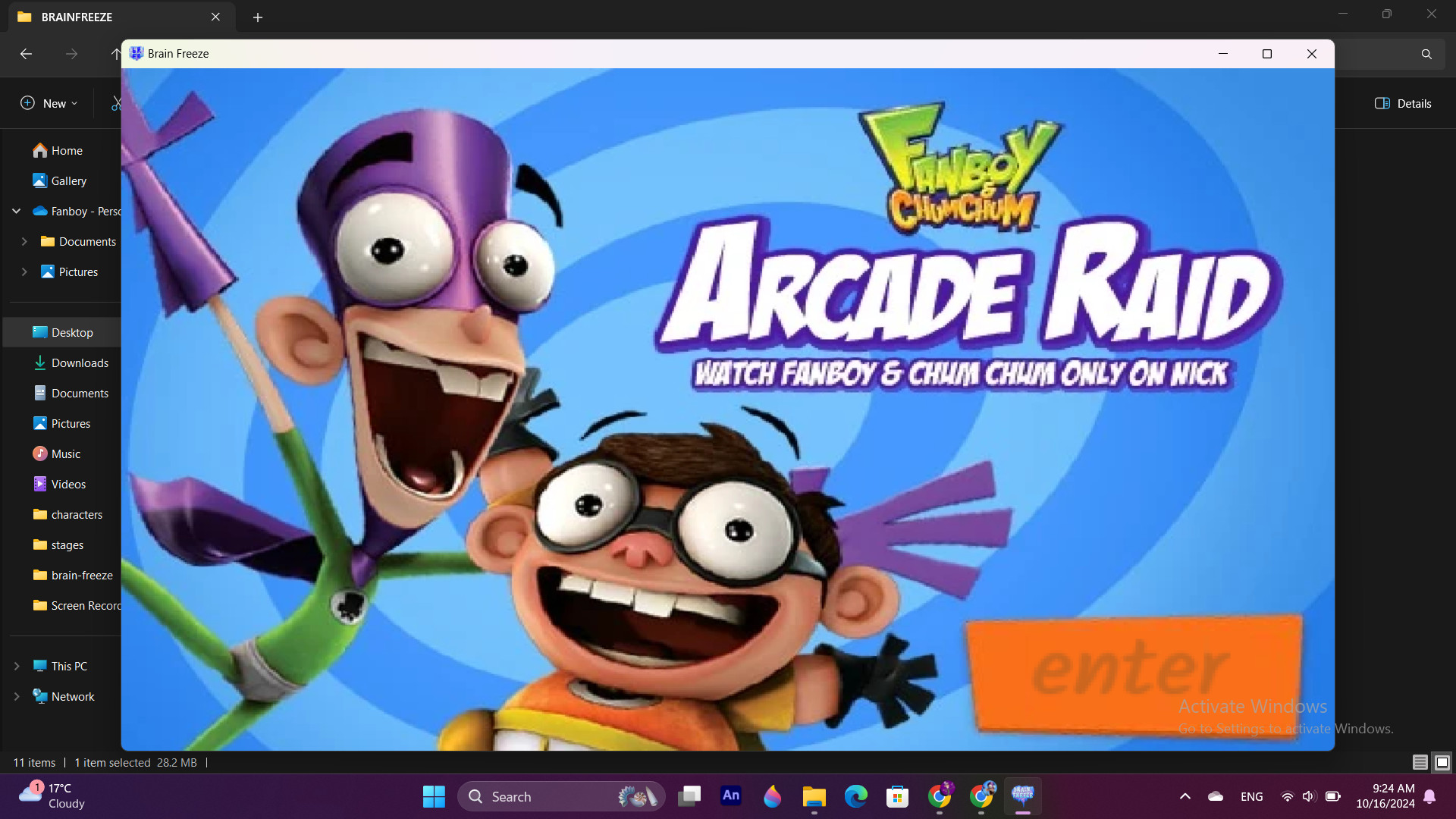Select the BRAINFREEZE Explorer tab
This screenshot has height=819, width=1456.
(x=106, y=17)
